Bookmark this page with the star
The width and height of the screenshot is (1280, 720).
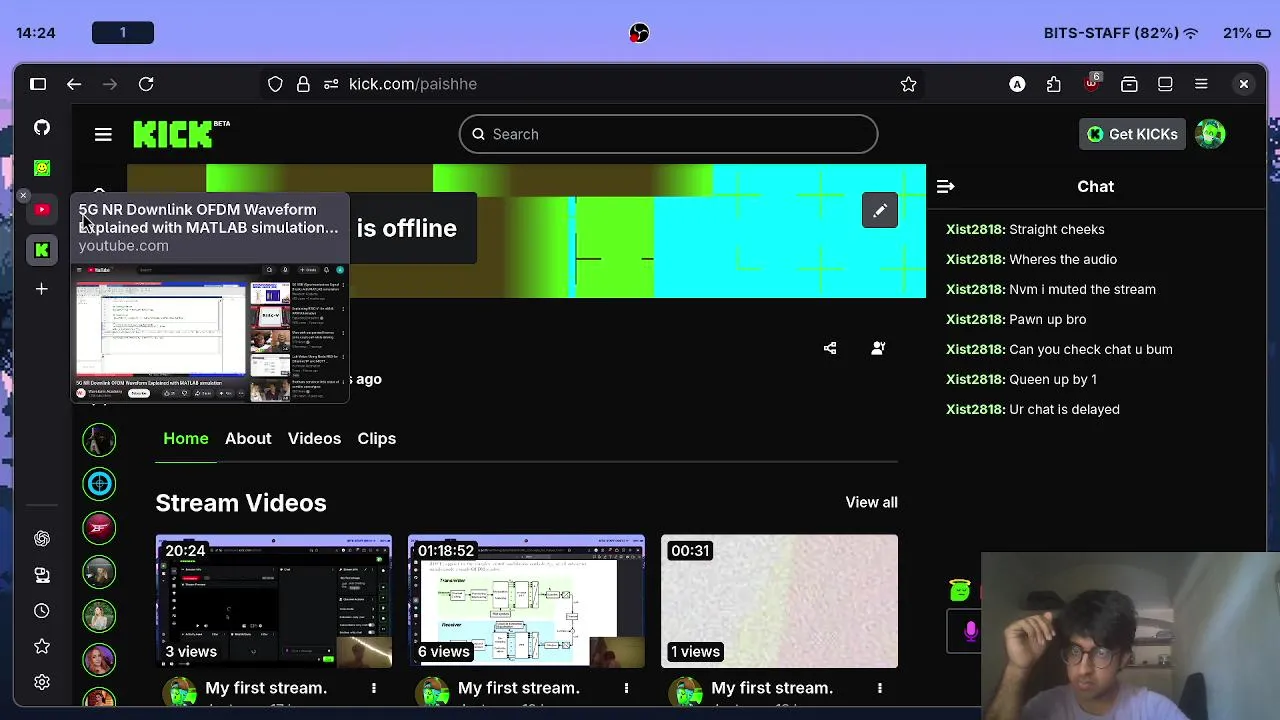pos(908,84)
